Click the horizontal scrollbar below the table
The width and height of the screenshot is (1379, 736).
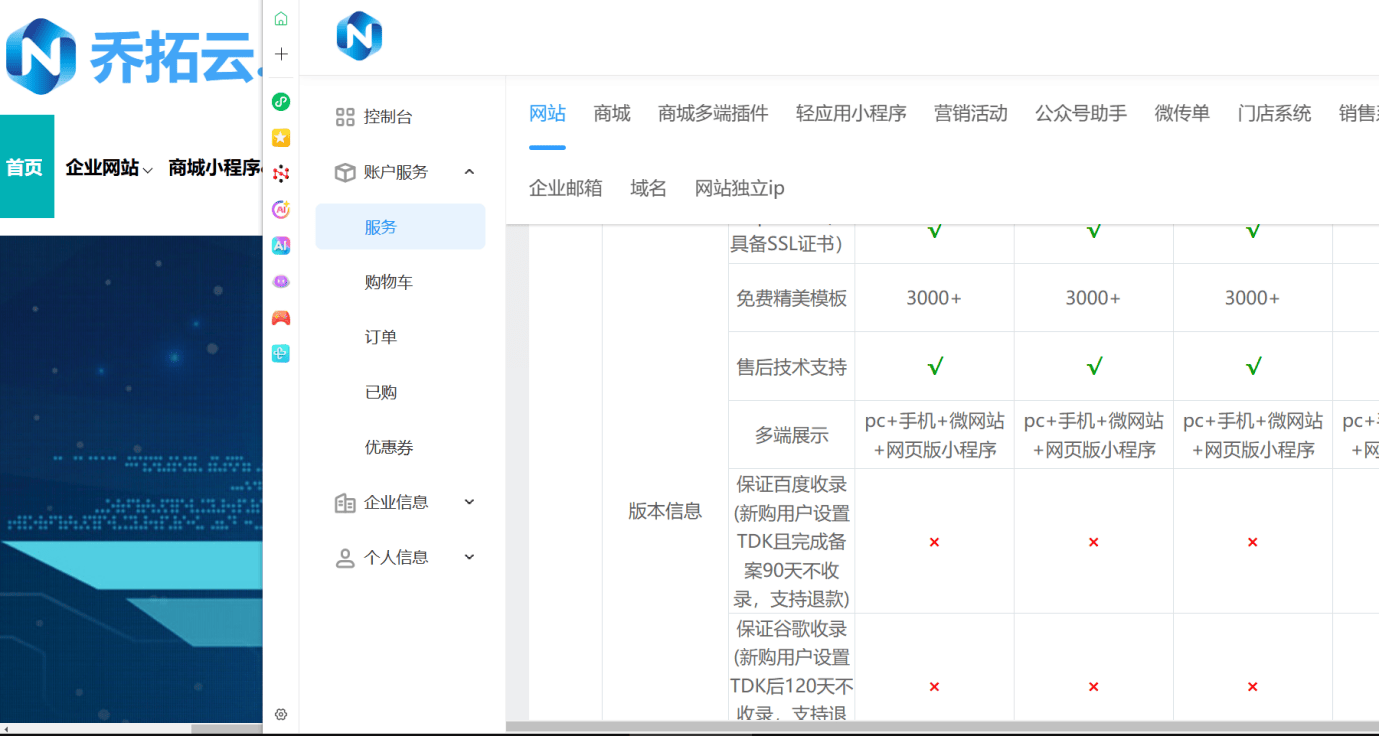pyautogui.click(x=900, y=726)
